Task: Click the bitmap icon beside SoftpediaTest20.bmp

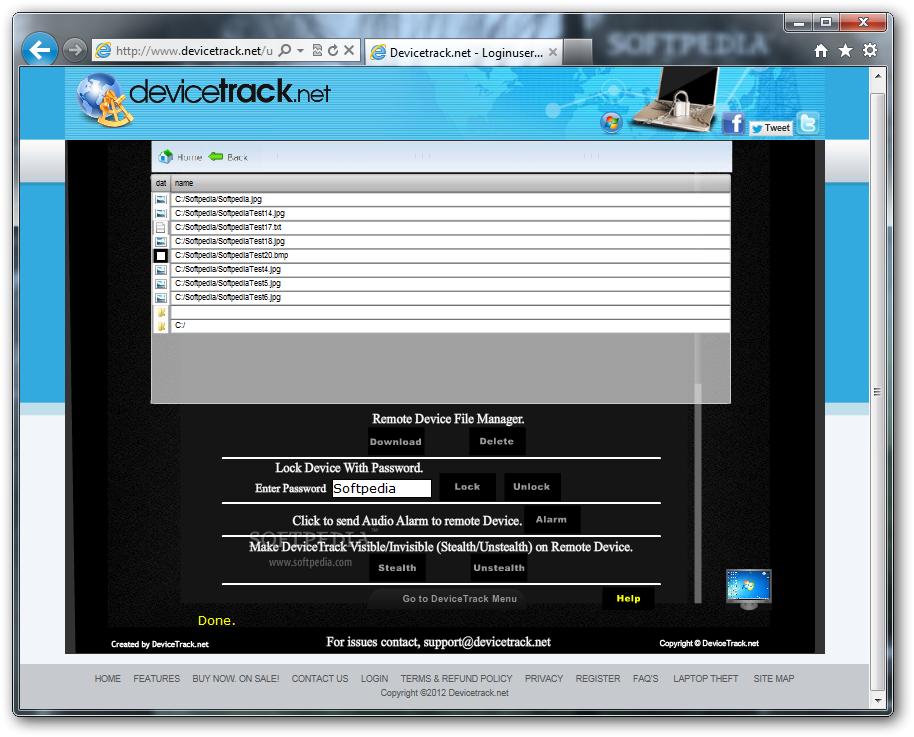Action: 161,255
